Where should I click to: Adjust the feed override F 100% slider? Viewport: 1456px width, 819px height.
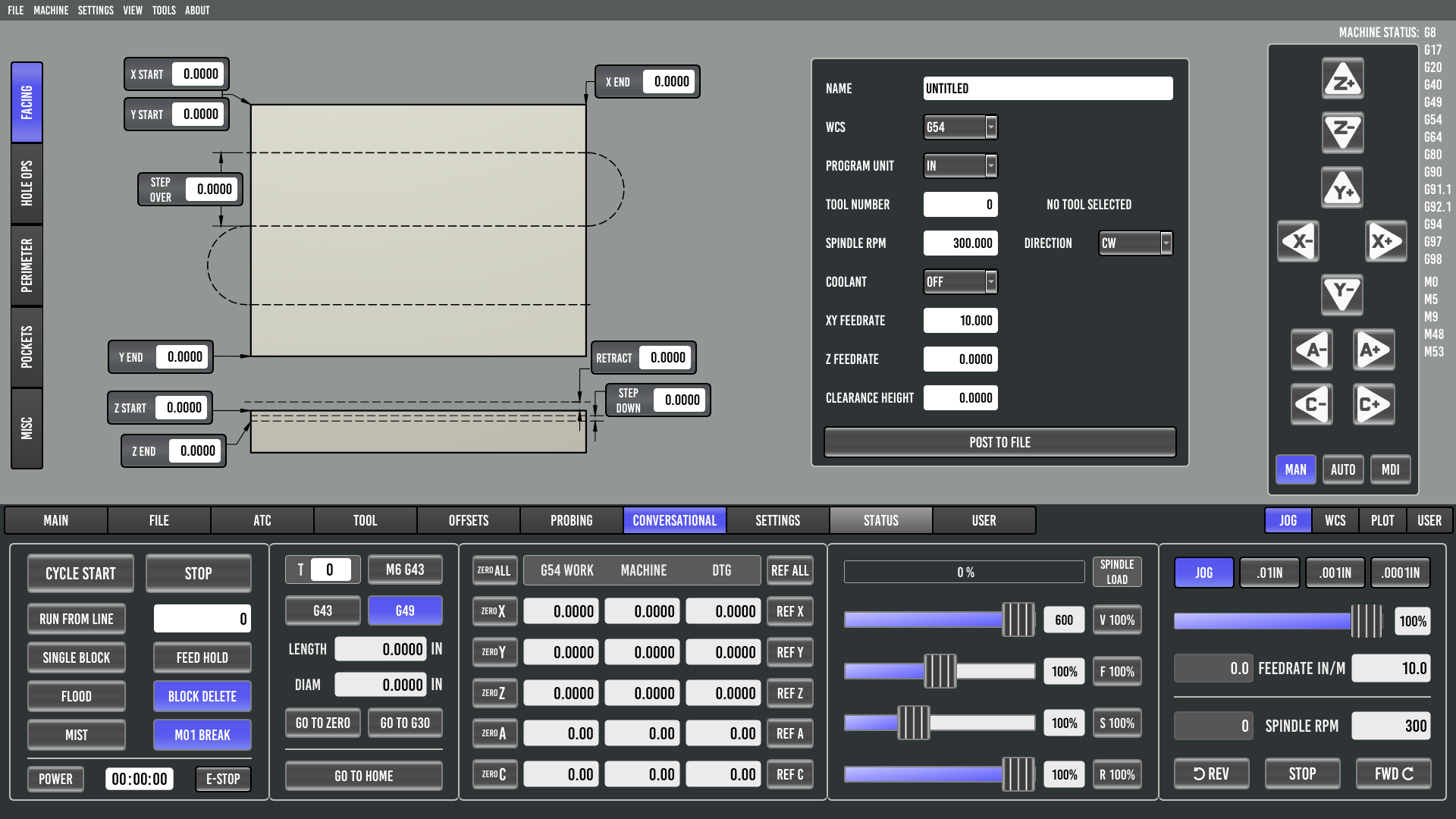[940, 671]
